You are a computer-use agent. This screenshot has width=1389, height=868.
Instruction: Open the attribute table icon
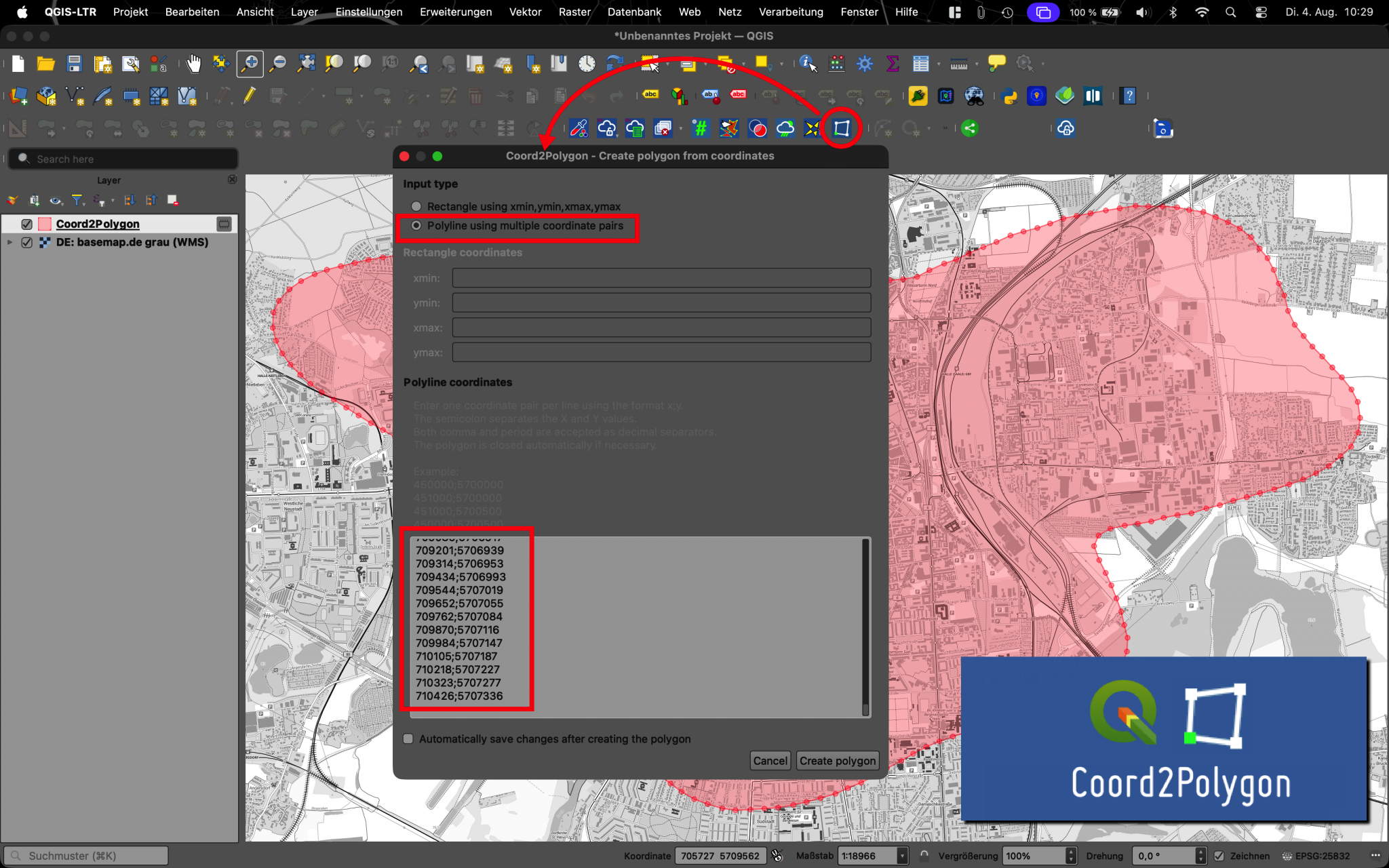coord(920,64)
